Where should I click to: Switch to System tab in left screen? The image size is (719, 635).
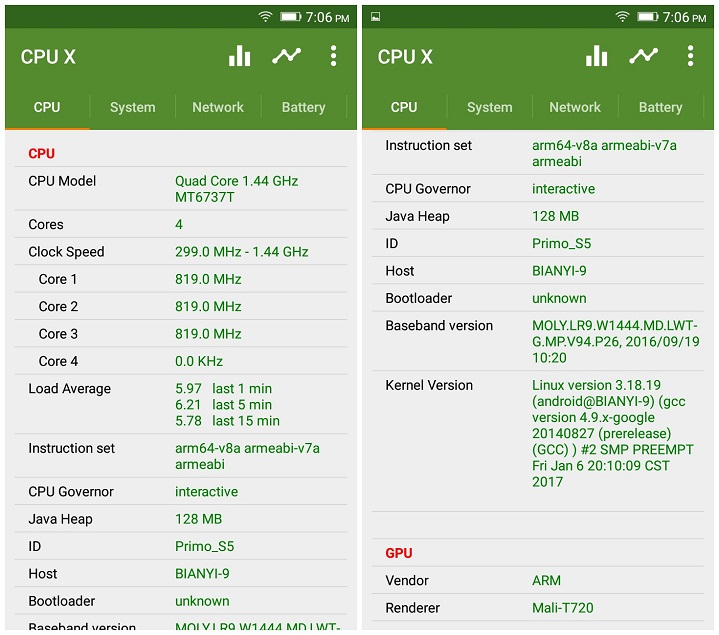pyautogui.click(x=133, y=107)
